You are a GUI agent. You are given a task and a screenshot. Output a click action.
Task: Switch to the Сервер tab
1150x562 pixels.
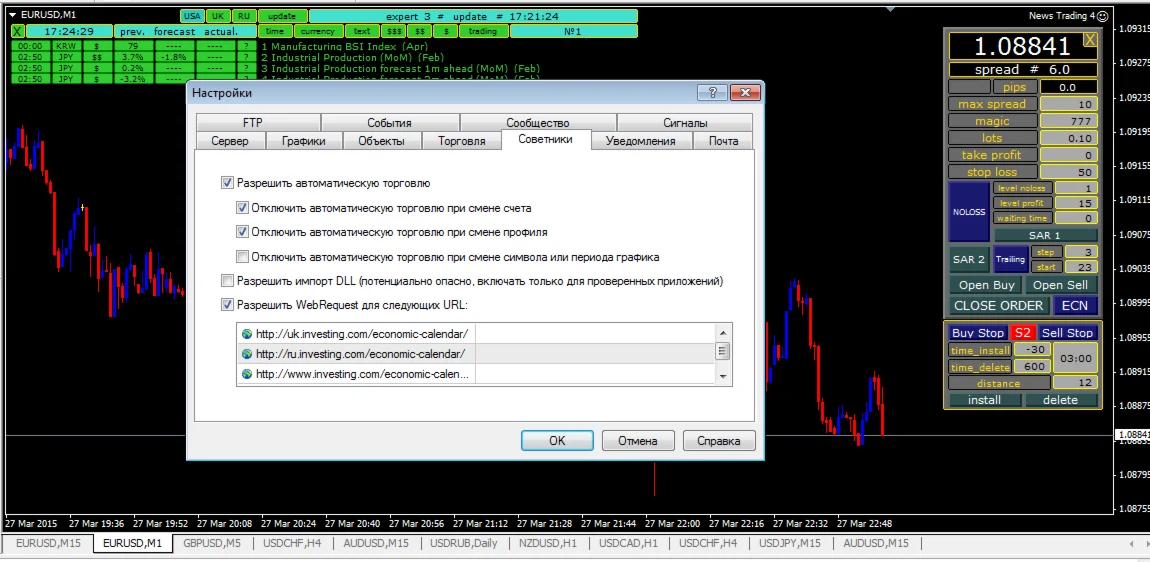(230, 141)
